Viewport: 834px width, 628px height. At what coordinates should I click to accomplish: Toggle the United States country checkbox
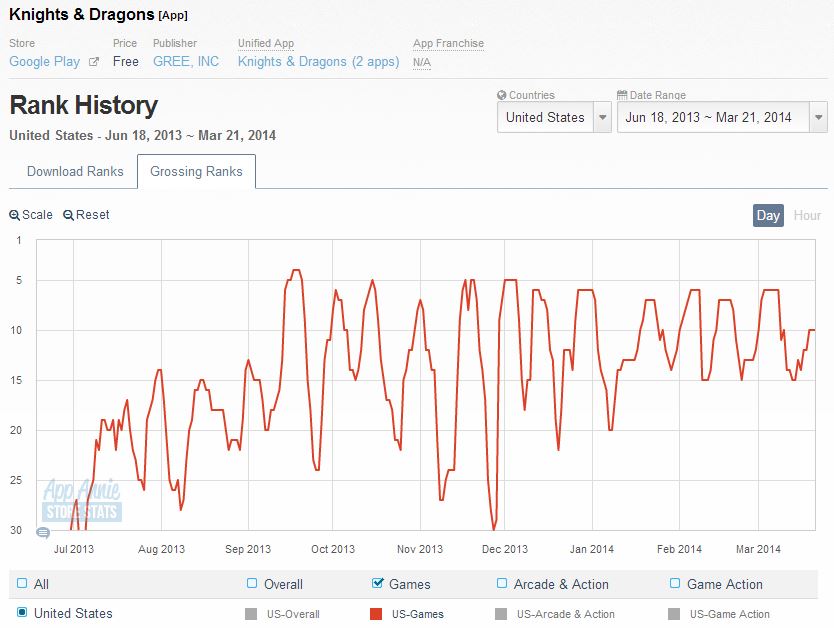click(22, 612)
